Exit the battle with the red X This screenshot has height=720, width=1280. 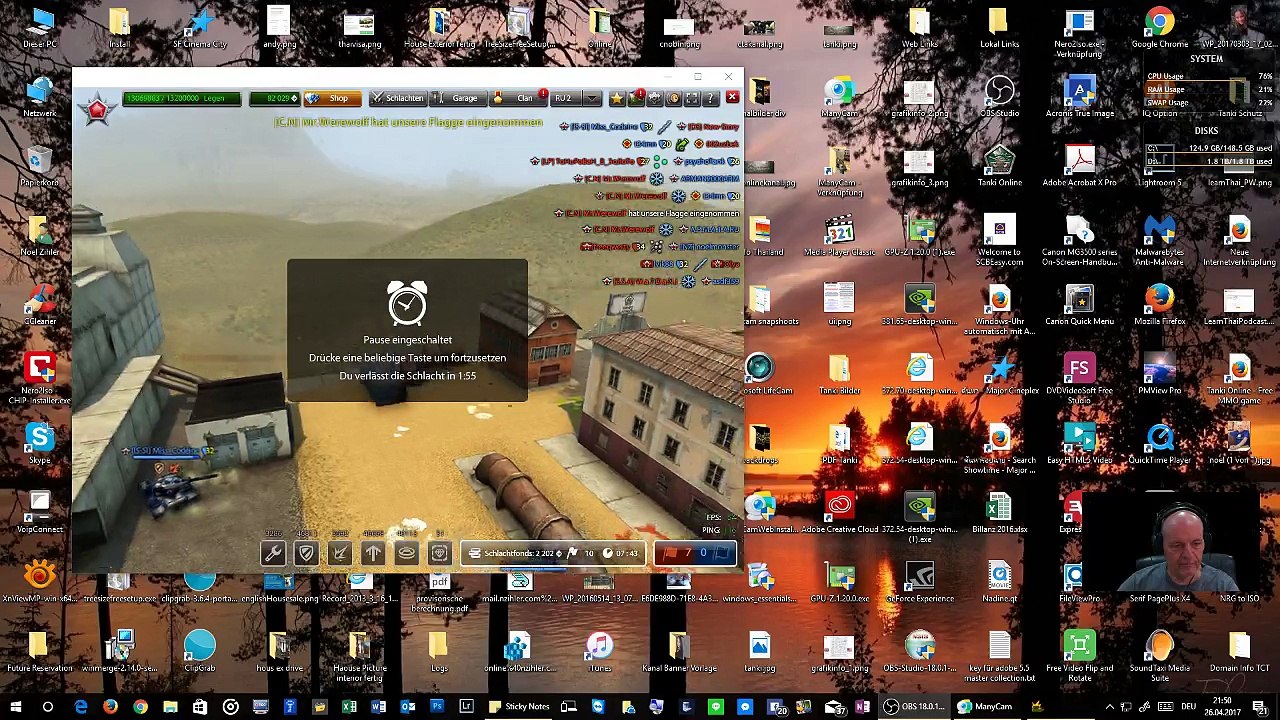[x=732, y=98]
